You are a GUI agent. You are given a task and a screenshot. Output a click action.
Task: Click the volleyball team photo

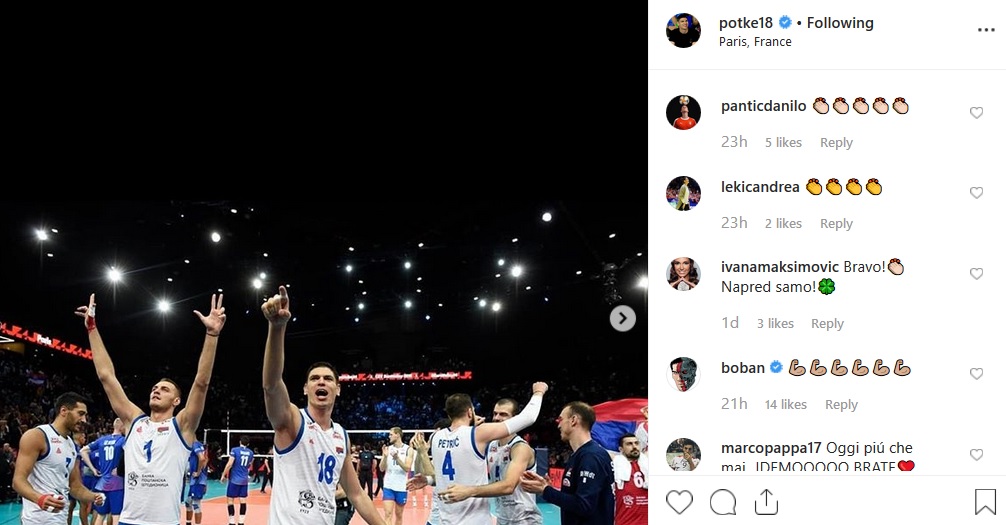click(324, 262)
